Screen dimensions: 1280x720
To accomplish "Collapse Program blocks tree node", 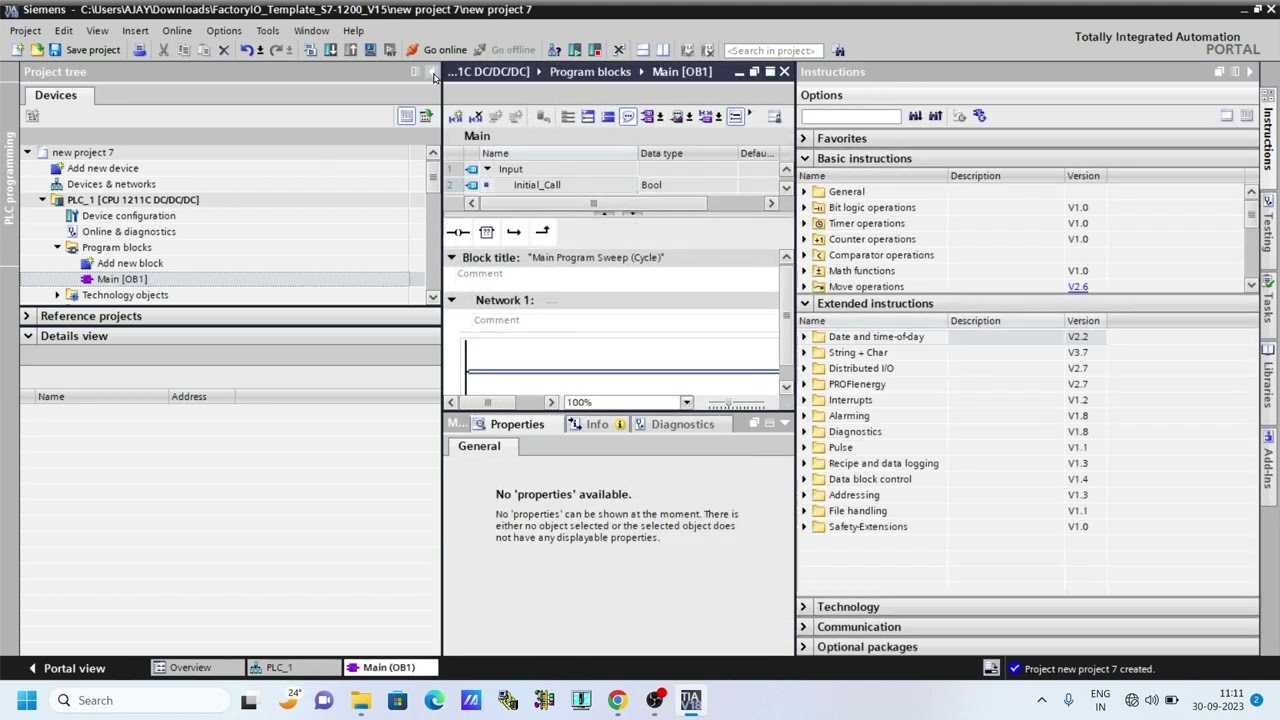I will (58, 248).
